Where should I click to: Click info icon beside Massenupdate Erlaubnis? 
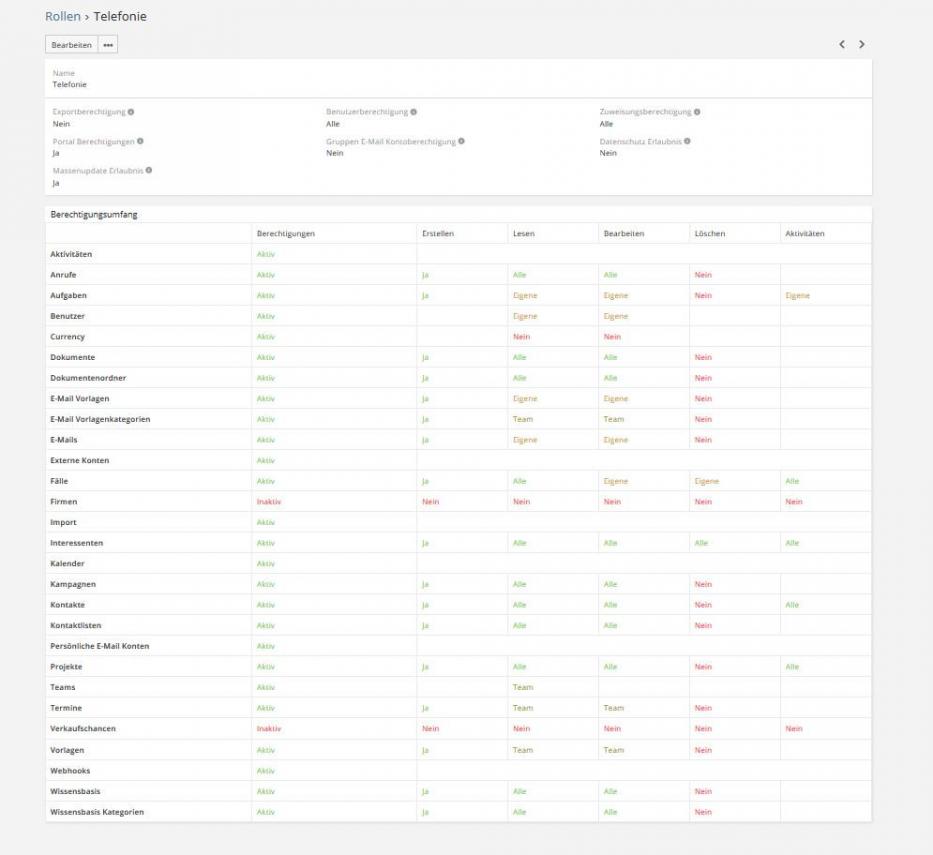(x=149, y=170)
